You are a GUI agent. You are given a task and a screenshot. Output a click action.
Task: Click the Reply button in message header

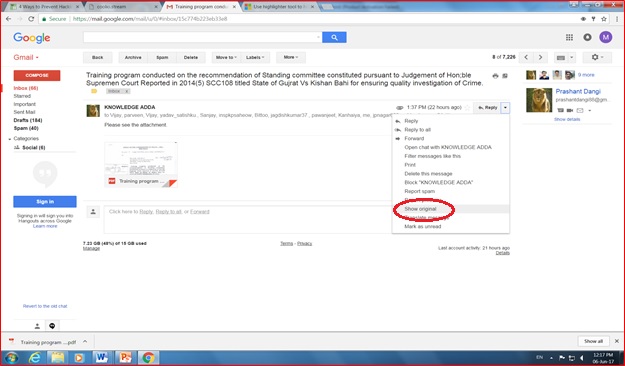click(x=487, y=108)
